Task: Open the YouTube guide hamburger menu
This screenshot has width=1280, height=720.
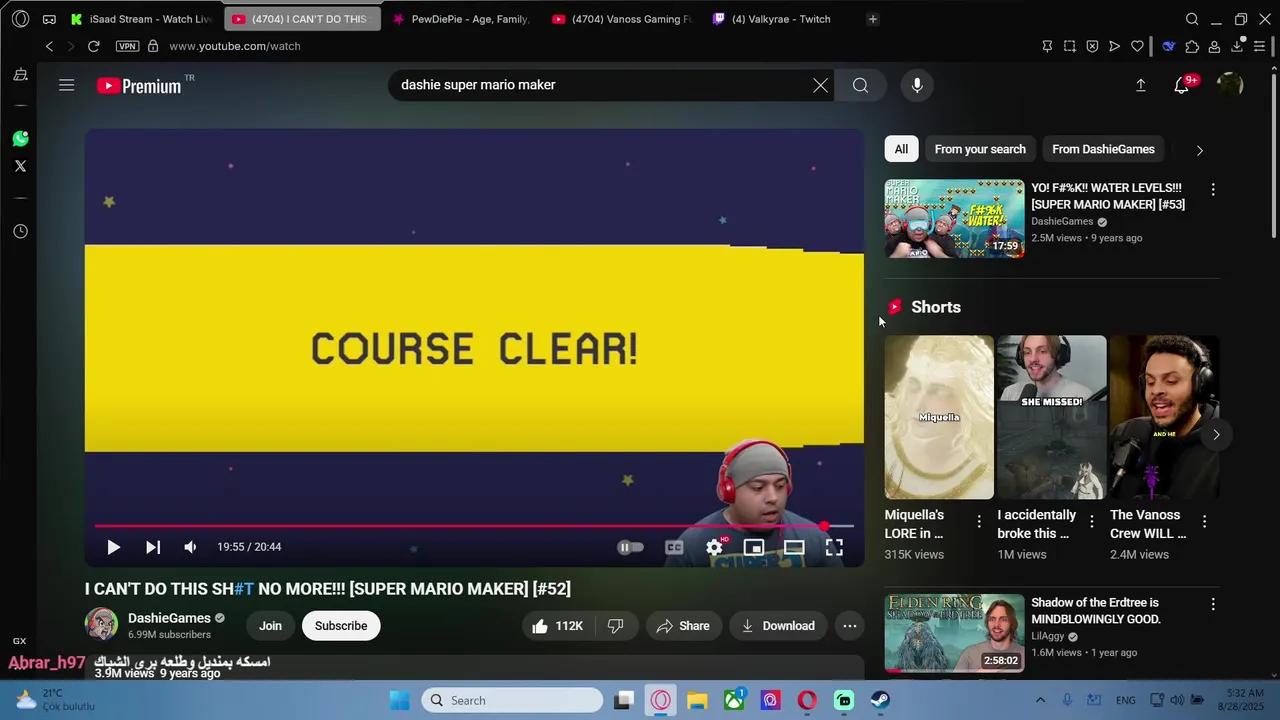Action: click(x=66, y=85)
